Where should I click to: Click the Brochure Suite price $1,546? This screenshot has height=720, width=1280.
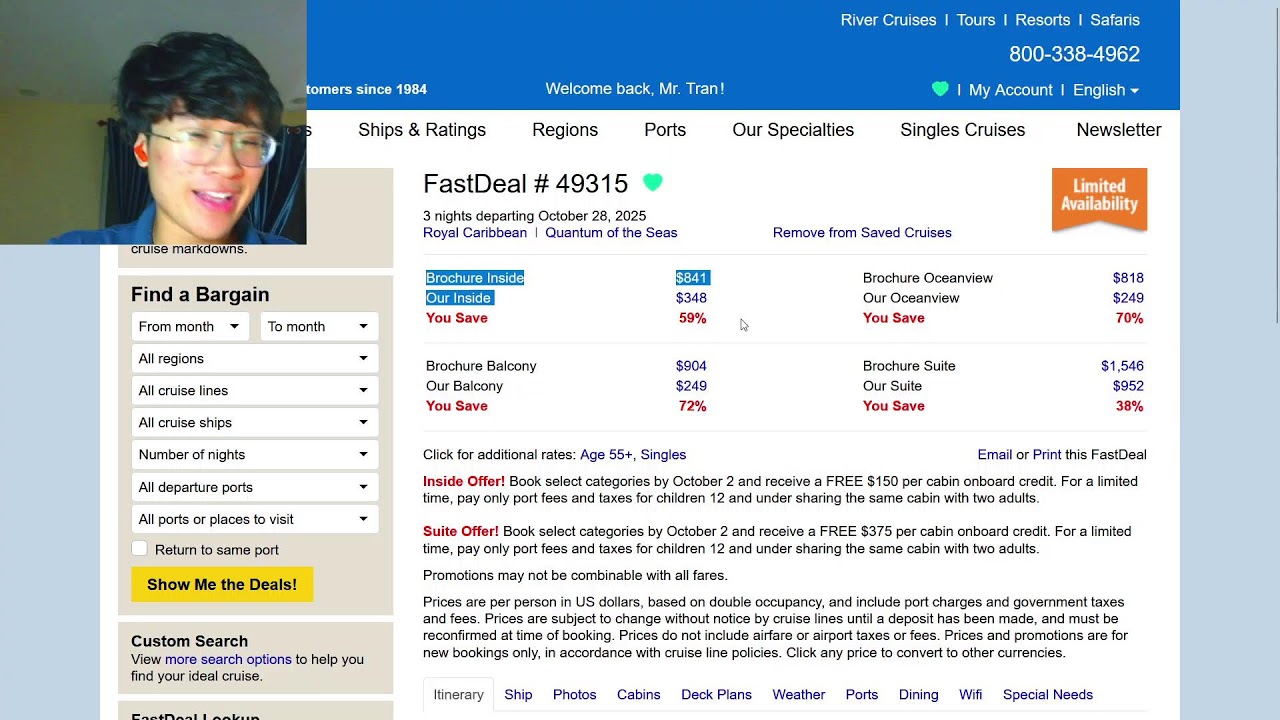point(1122,366)
